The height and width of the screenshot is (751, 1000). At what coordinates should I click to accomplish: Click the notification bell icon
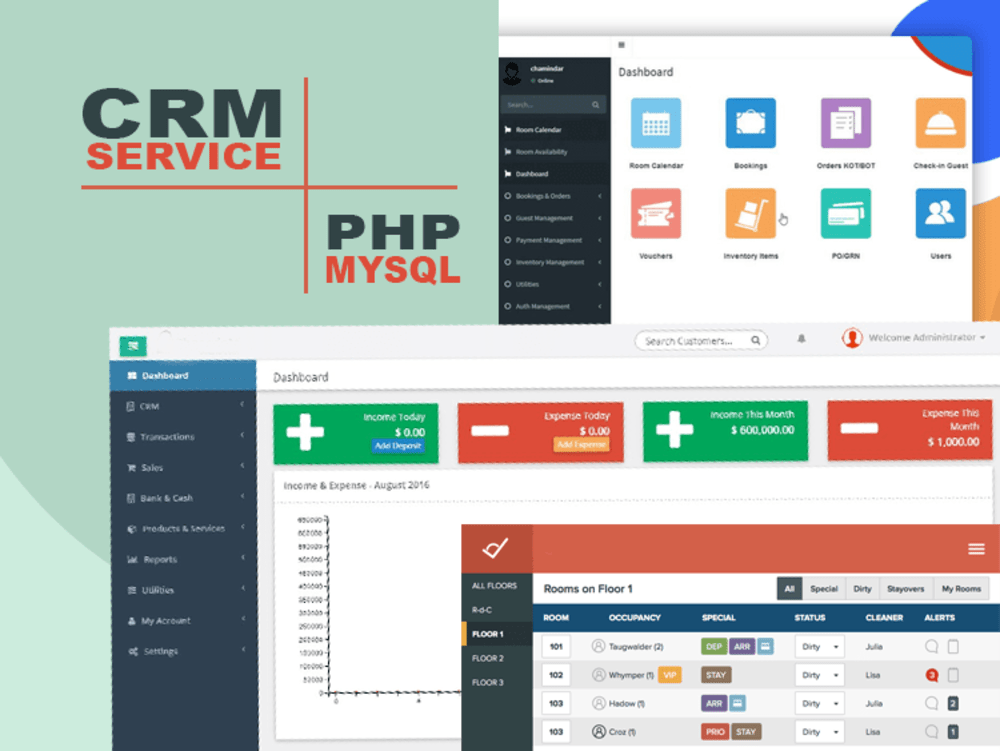[x=802, y=339]
